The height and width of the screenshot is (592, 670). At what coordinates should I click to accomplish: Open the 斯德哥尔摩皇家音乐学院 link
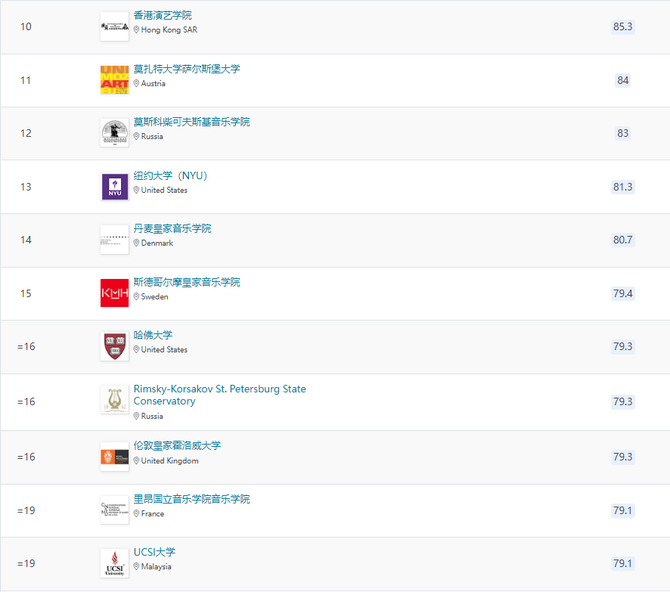click(x=187, y=282)
